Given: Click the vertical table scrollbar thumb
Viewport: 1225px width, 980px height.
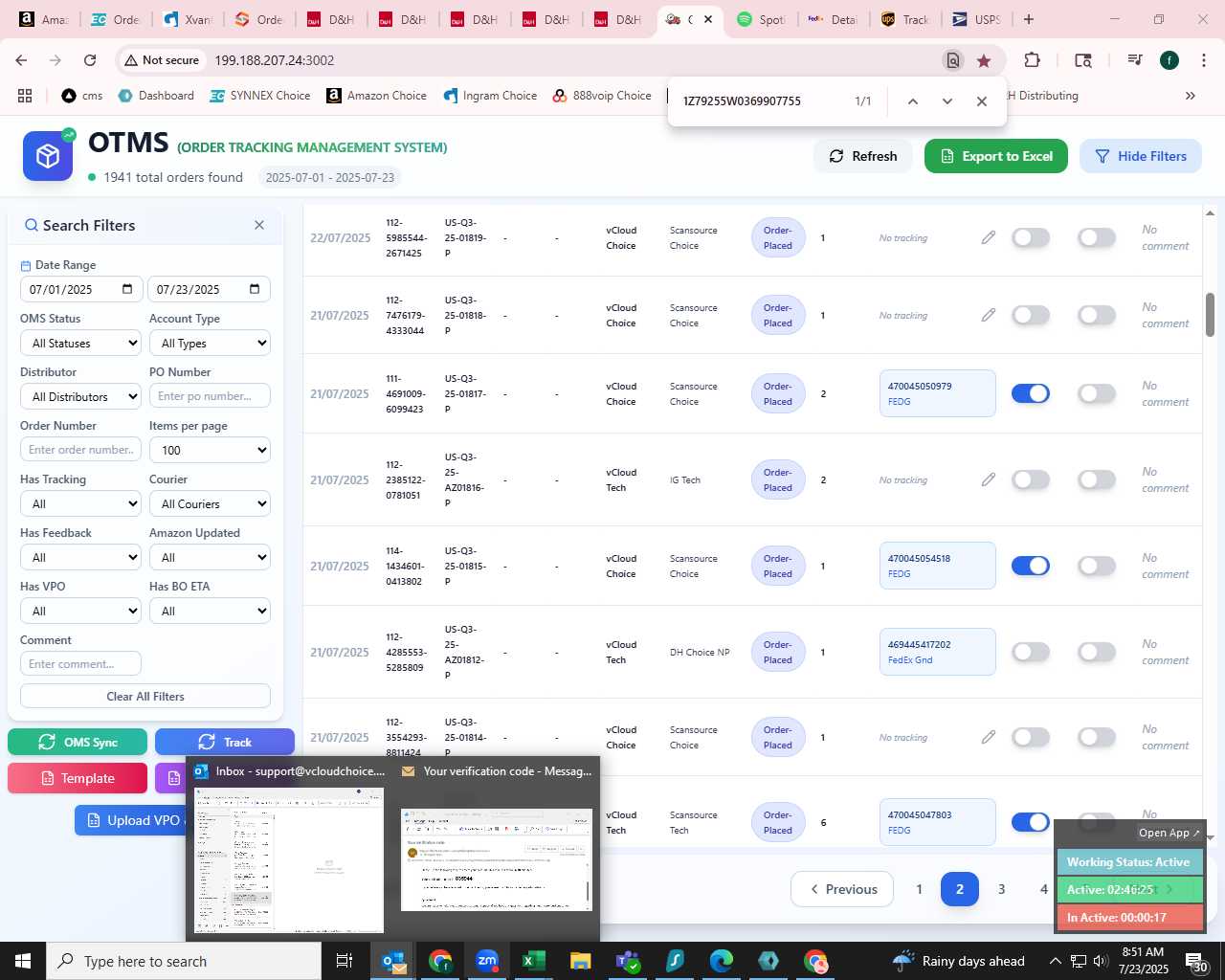Looking at the screenshot, I should click(x=1210, y=314).
